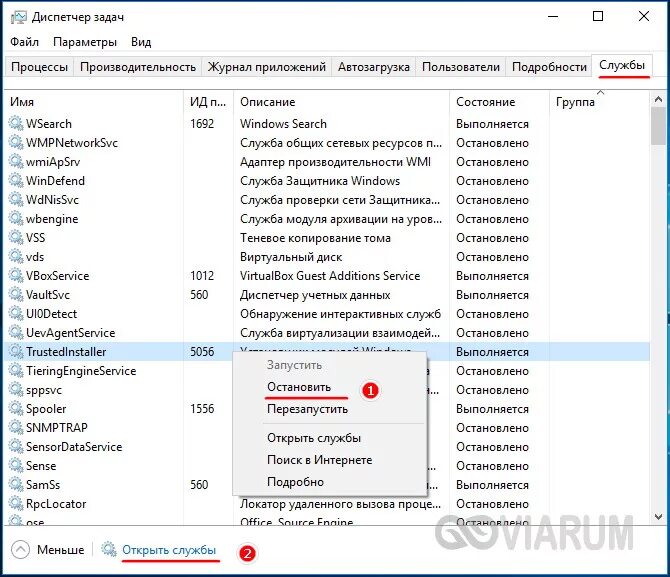Click the gear icon beside vds

coord(16,256)
